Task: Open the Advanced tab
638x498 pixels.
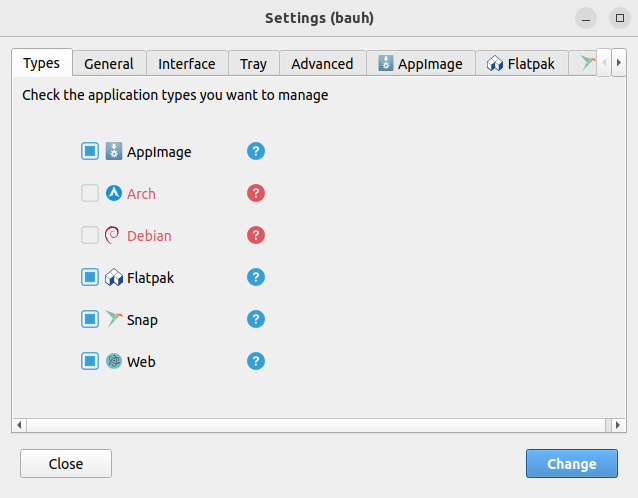Action: [x=322, y=64]
